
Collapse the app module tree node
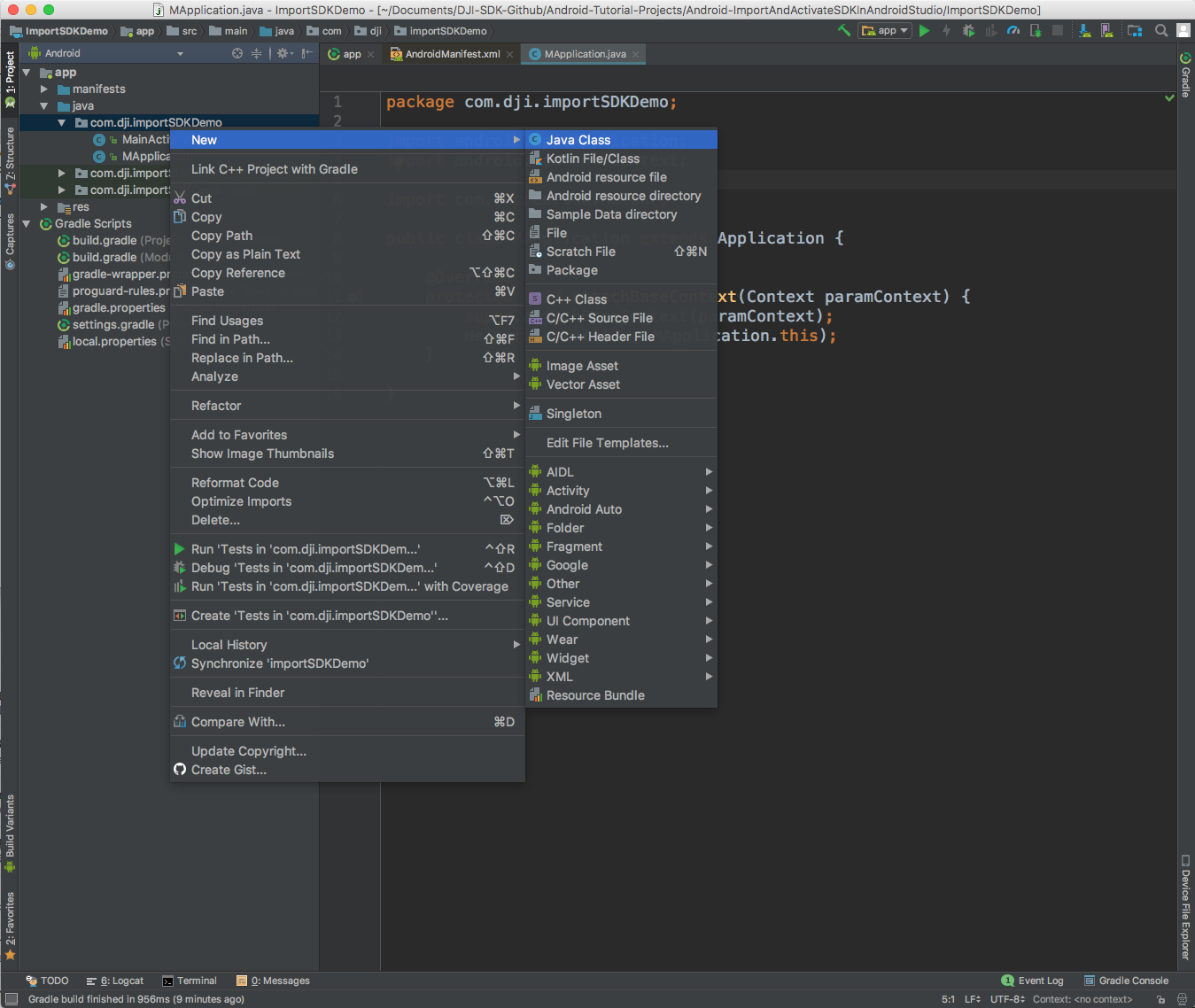click(x=27, y=73)
